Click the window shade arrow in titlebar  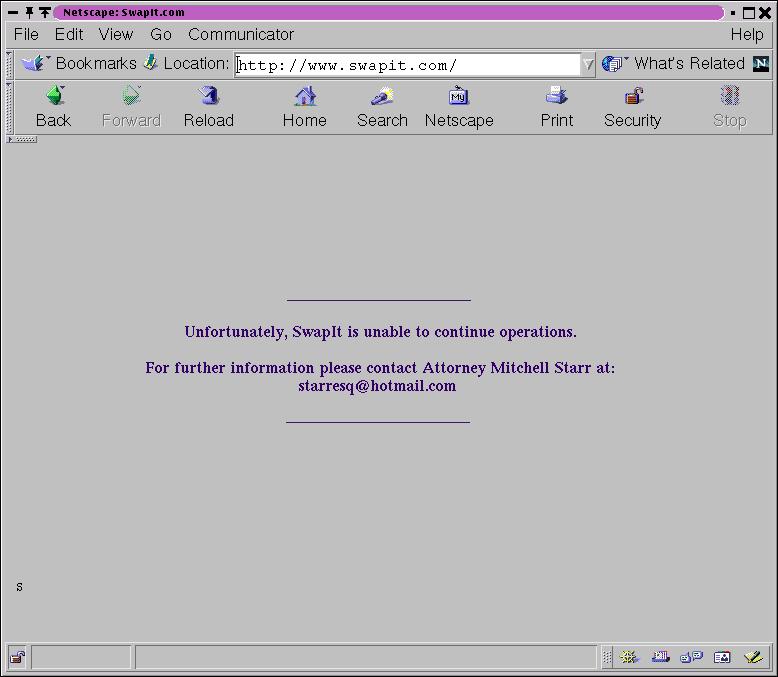[x=45, y=12]
